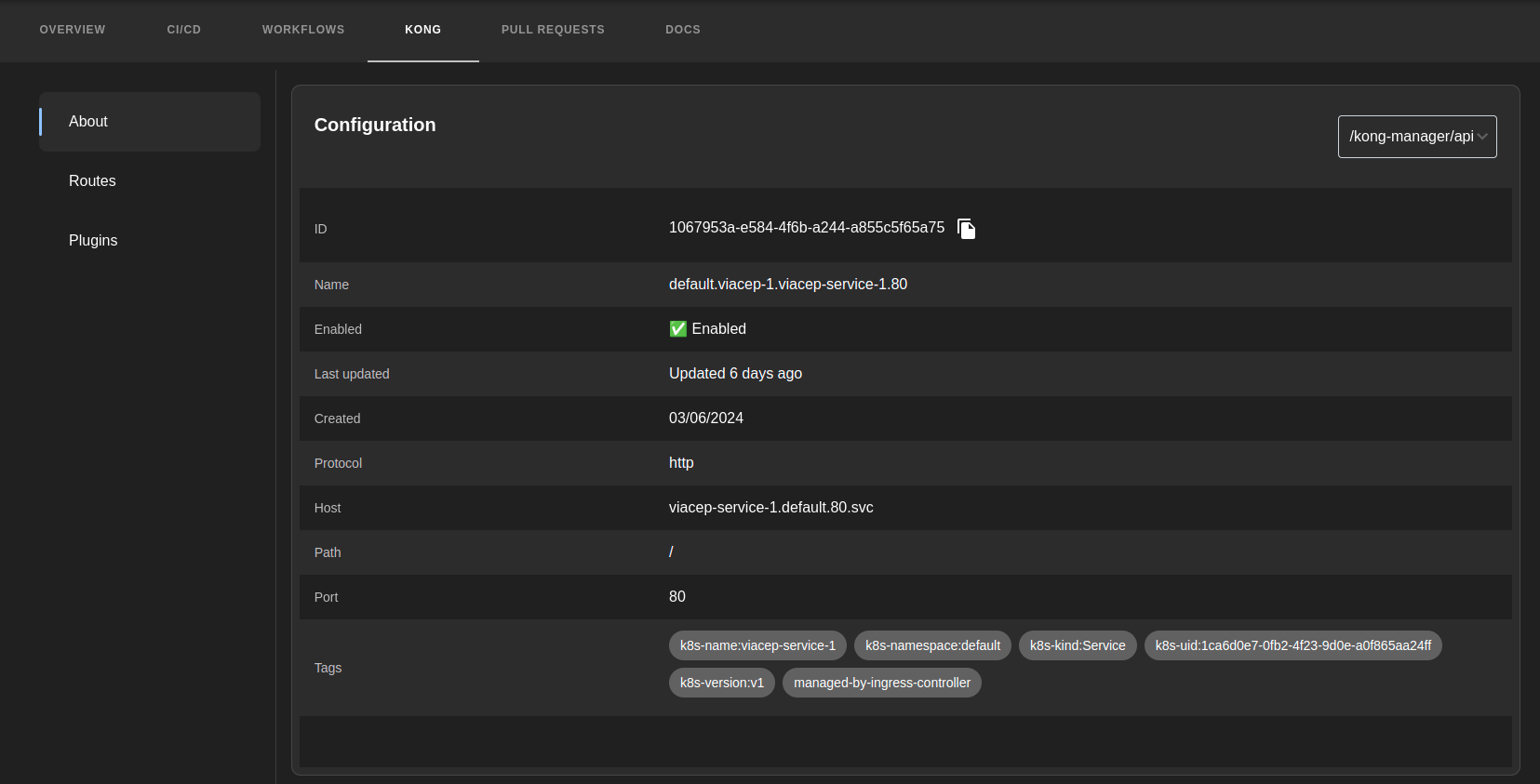Click the Path value slash
1540x784 pixels.
coord(671,552)
